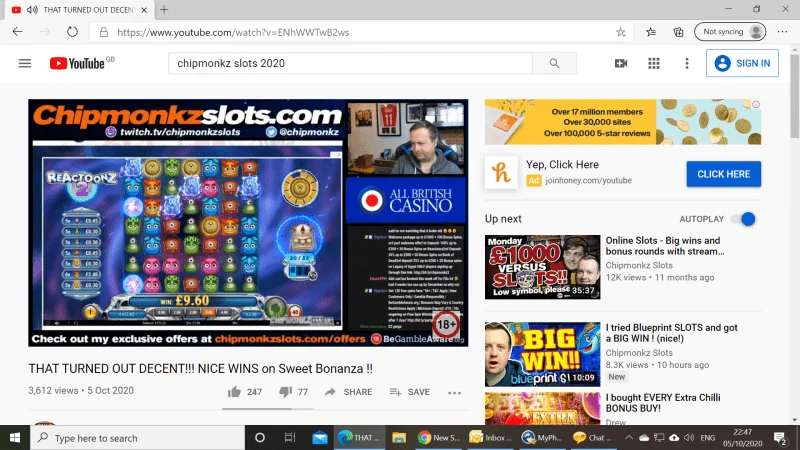Click the Not syncing profile button
800x450 pixels.
pos(730,32)
